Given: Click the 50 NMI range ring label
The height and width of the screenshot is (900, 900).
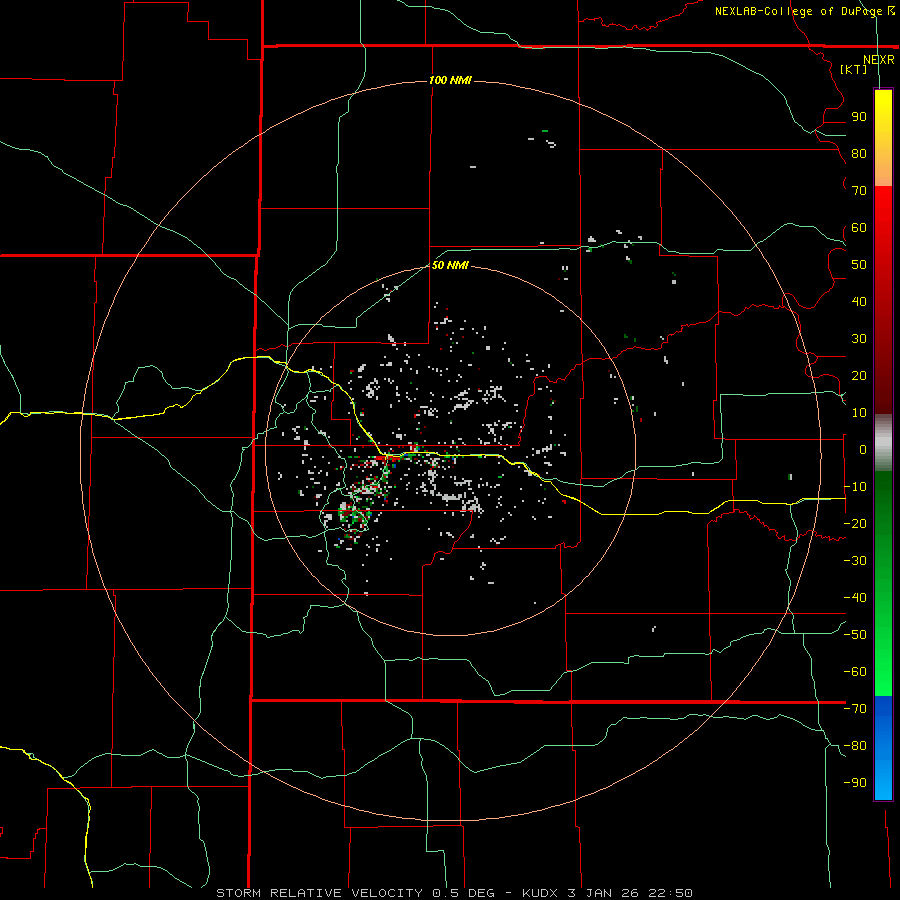Looking at the screenshot, I should click(450, 265).
